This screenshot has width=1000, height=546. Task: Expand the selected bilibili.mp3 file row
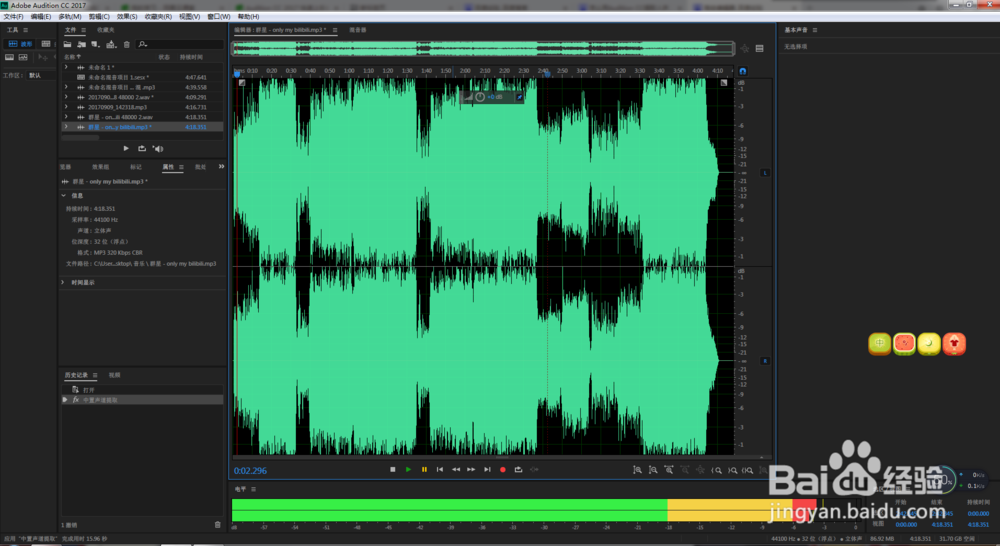pyautogui.click(x=66, y=127)
